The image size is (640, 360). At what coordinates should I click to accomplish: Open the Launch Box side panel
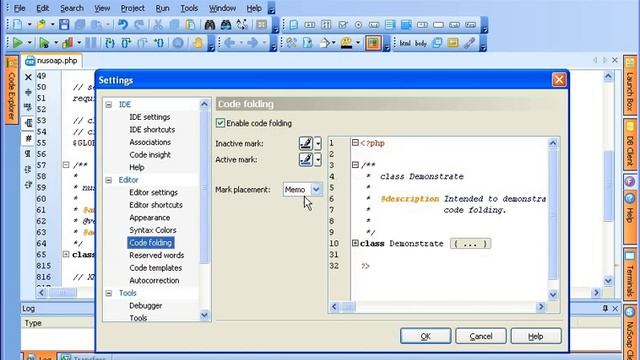[630, 84]
